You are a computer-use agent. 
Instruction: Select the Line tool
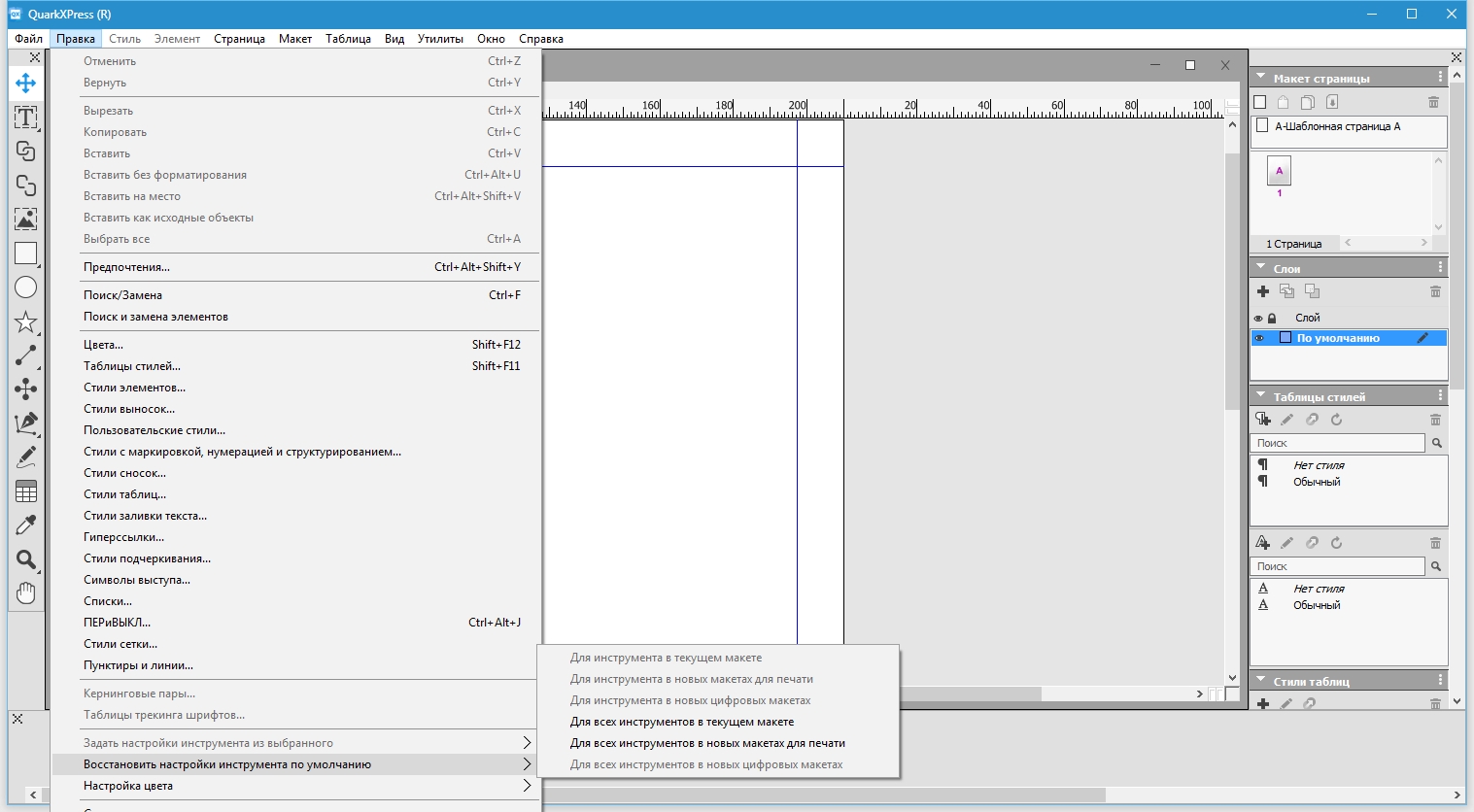(26, 355)
